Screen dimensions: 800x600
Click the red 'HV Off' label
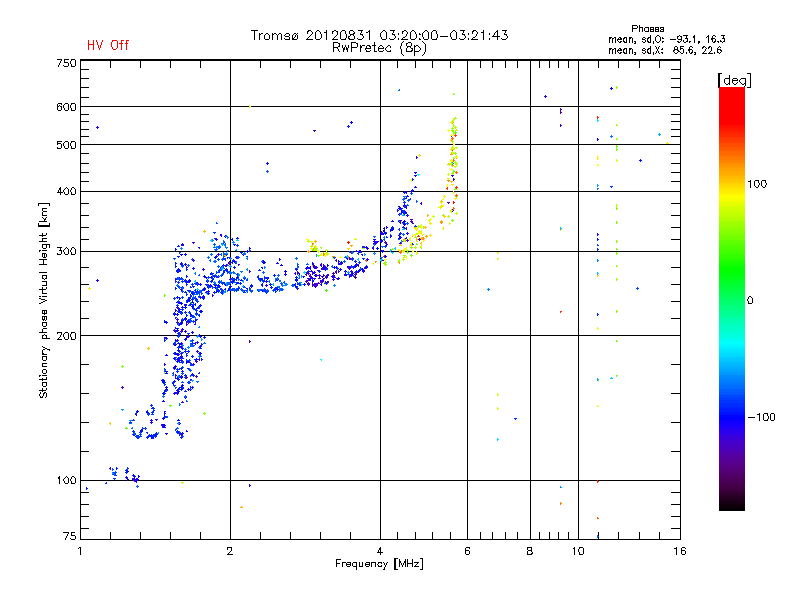pos(108,45)
